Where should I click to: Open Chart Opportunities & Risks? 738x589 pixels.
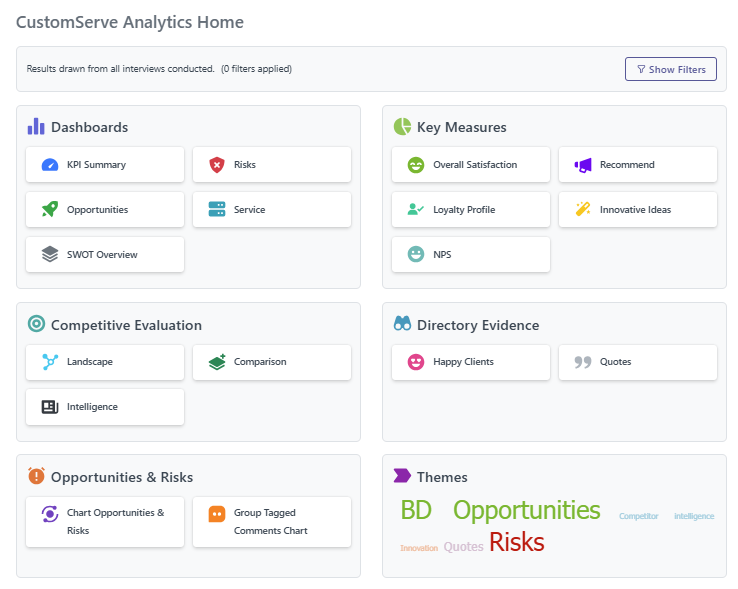point(105,522)
